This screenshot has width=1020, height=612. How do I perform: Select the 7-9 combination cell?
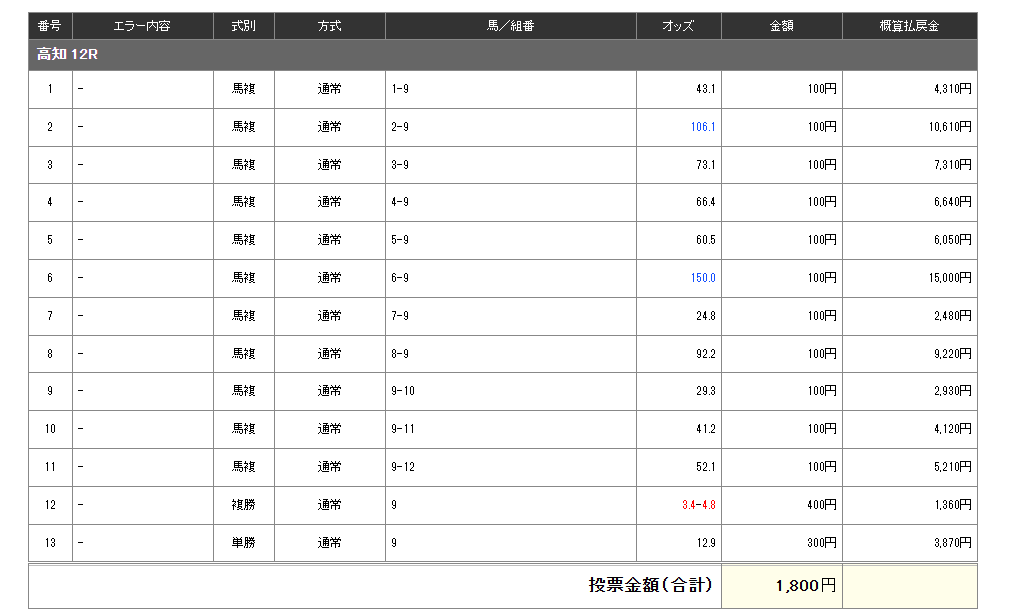click(511, 316)
